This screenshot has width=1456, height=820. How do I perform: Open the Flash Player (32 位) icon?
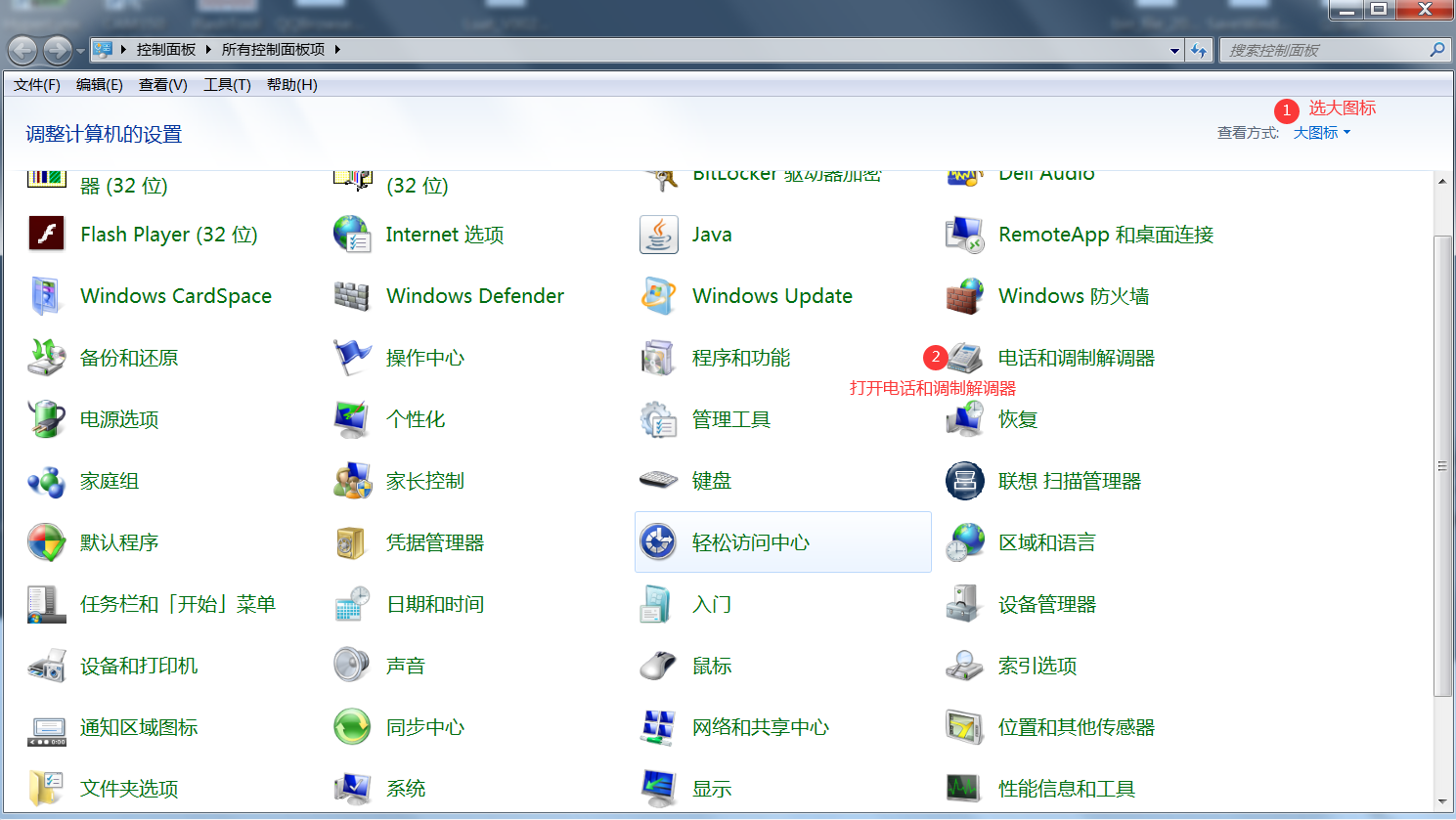[x=46, y=235]
